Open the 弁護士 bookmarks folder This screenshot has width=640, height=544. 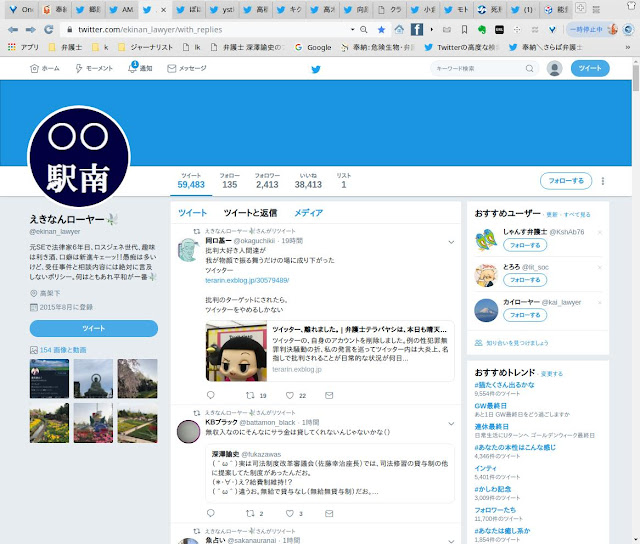tap(66, 47)
